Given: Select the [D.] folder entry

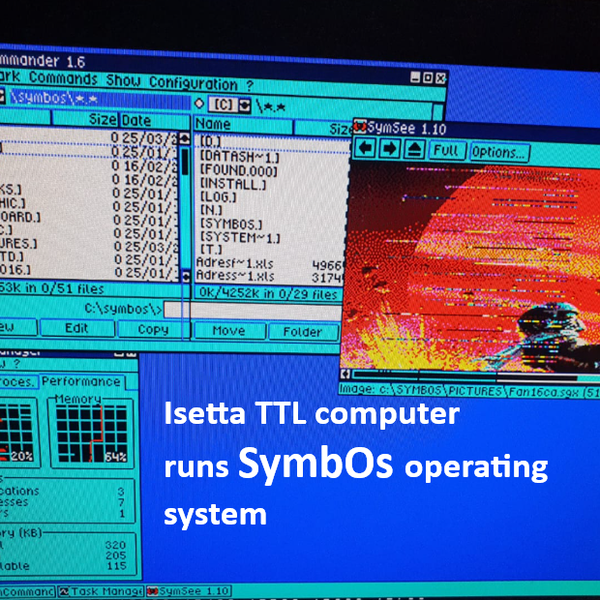Looking at the screenshot, I should point(210,142).
